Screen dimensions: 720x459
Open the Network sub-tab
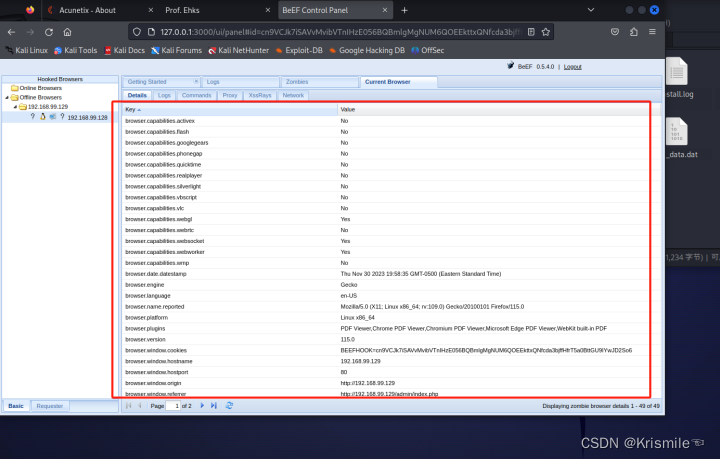tap(293, 95)
